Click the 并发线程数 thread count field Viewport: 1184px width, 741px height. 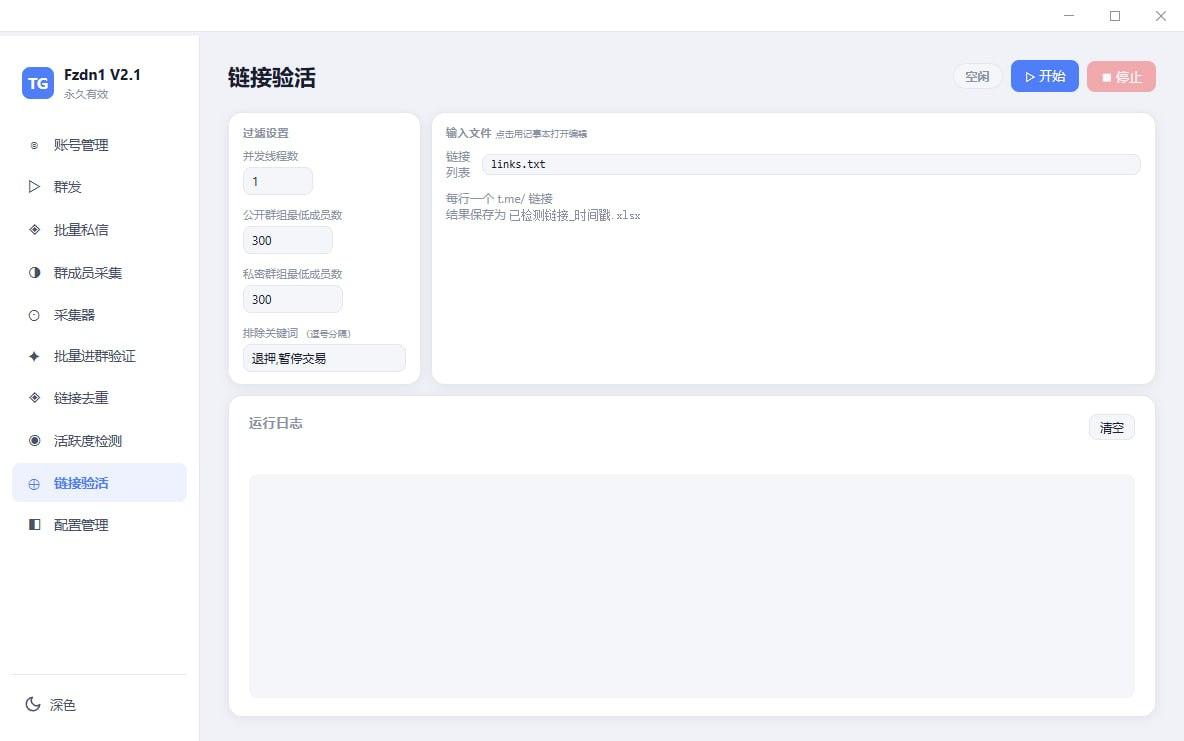coord(277,181)
